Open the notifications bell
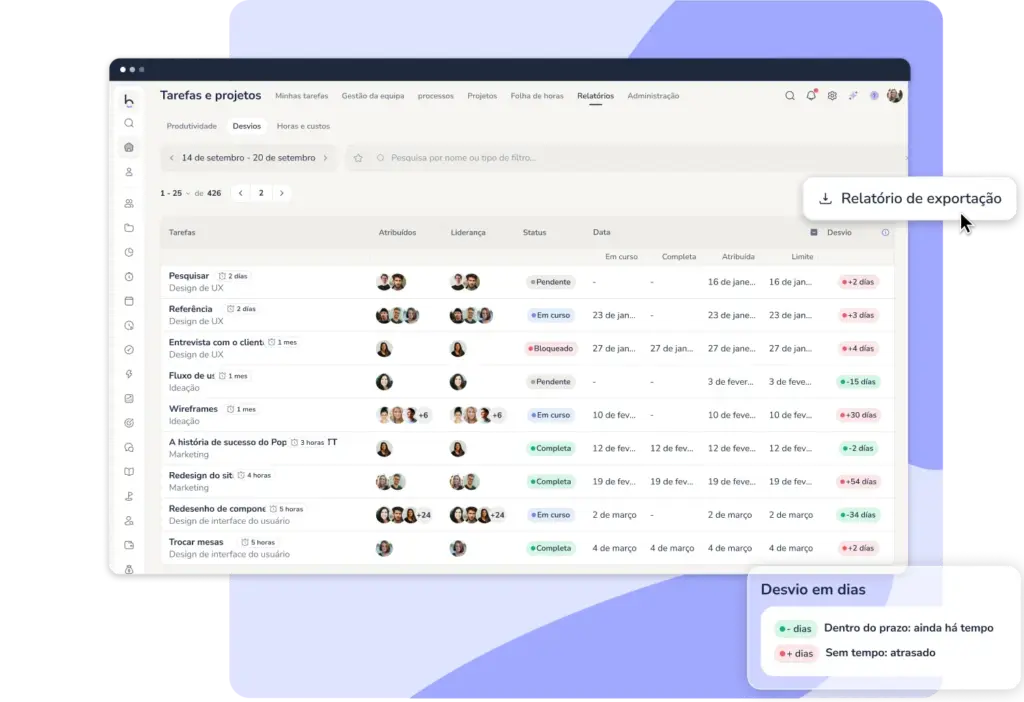Image resolution: width=1024 pixels, height=702 pixels. click(811, 95)
